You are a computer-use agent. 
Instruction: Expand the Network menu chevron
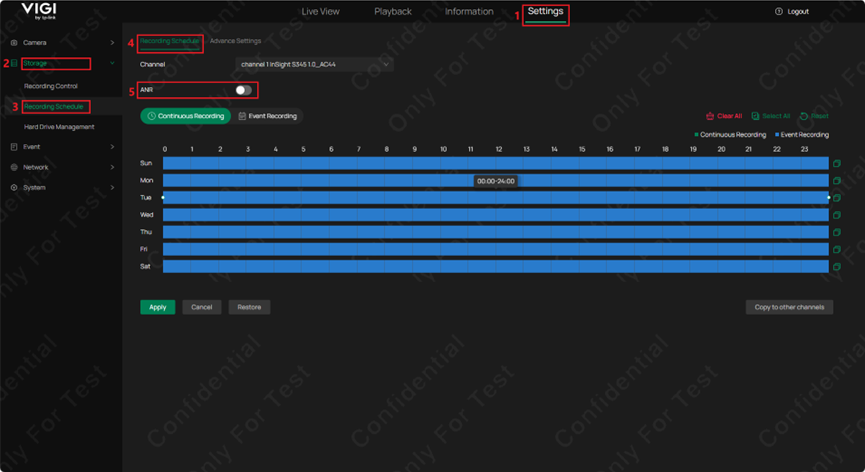(112, 167)
